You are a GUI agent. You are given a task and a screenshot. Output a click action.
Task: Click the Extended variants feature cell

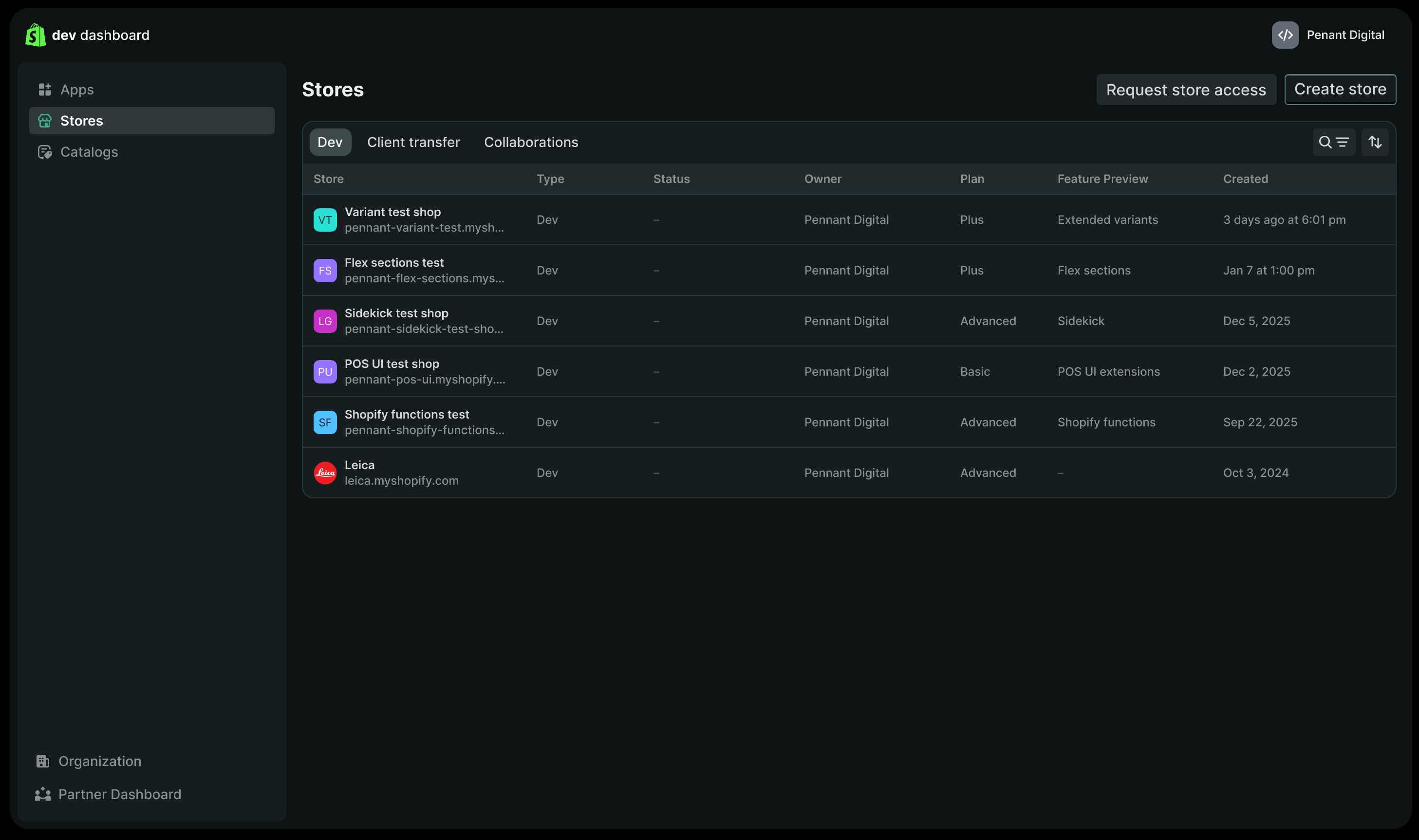coord(1107,219)
